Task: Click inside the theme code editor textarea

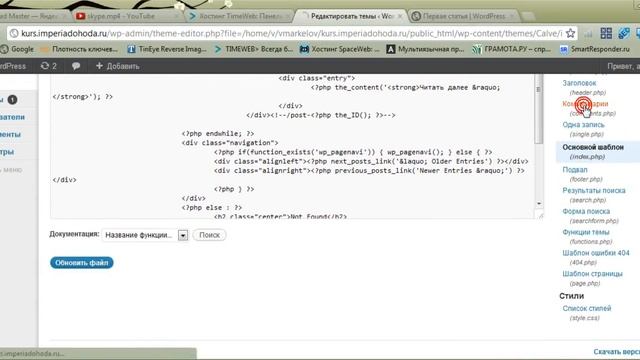Action: tap(292, 146)
